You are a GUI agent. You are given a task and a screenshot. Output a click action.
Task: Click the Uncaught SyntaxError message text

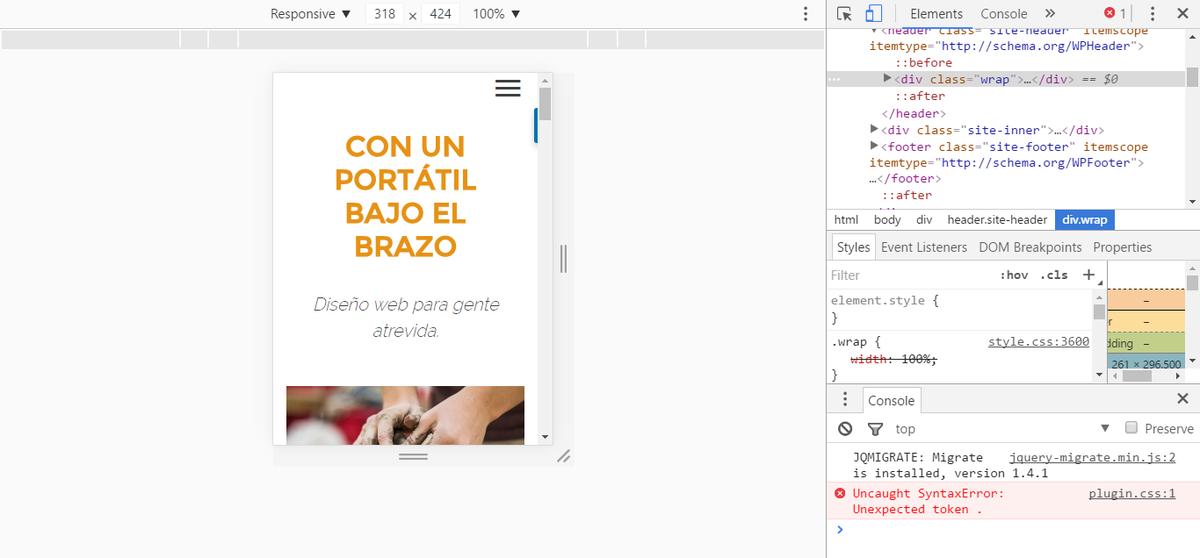929,501
